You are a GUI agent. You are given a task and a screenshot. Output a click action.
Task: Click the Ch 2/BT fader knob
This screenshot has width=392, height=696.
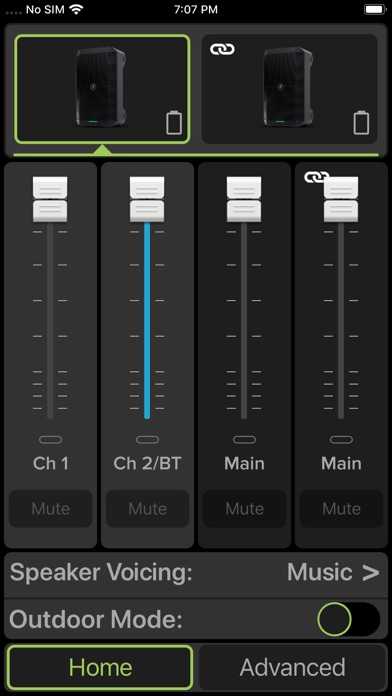pos(147,199)
